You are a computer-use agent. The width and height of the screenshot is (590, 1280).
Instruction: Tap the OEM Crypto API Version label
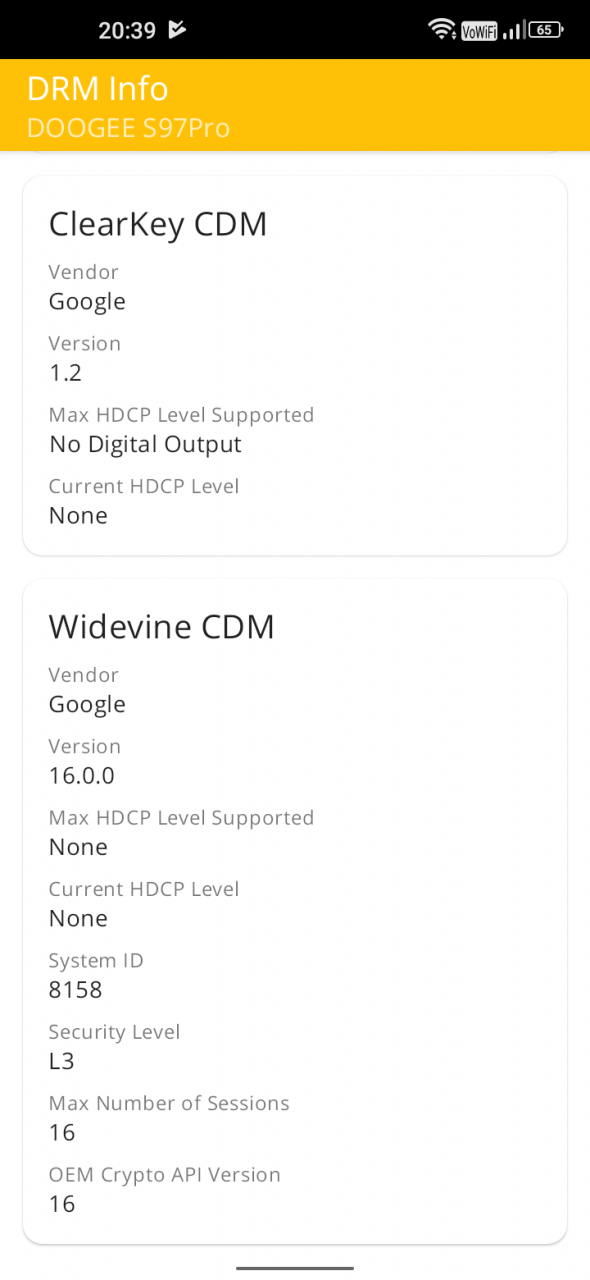click(165, 1175)
